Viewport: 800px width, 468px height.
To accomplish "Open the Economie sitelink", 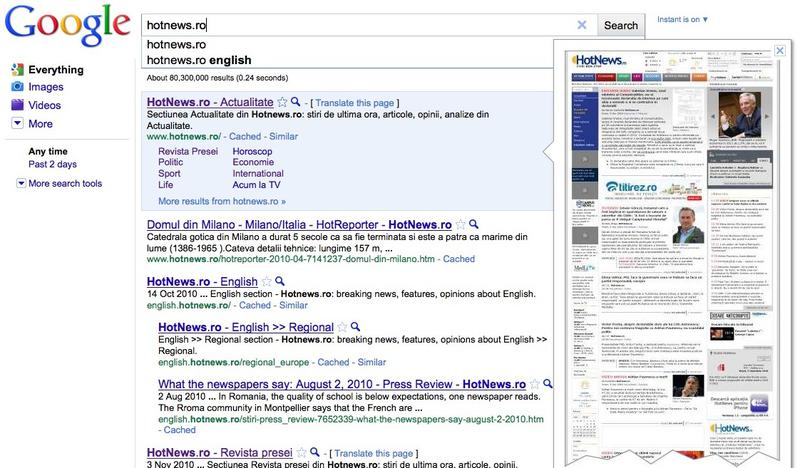I will coord(253,162).
